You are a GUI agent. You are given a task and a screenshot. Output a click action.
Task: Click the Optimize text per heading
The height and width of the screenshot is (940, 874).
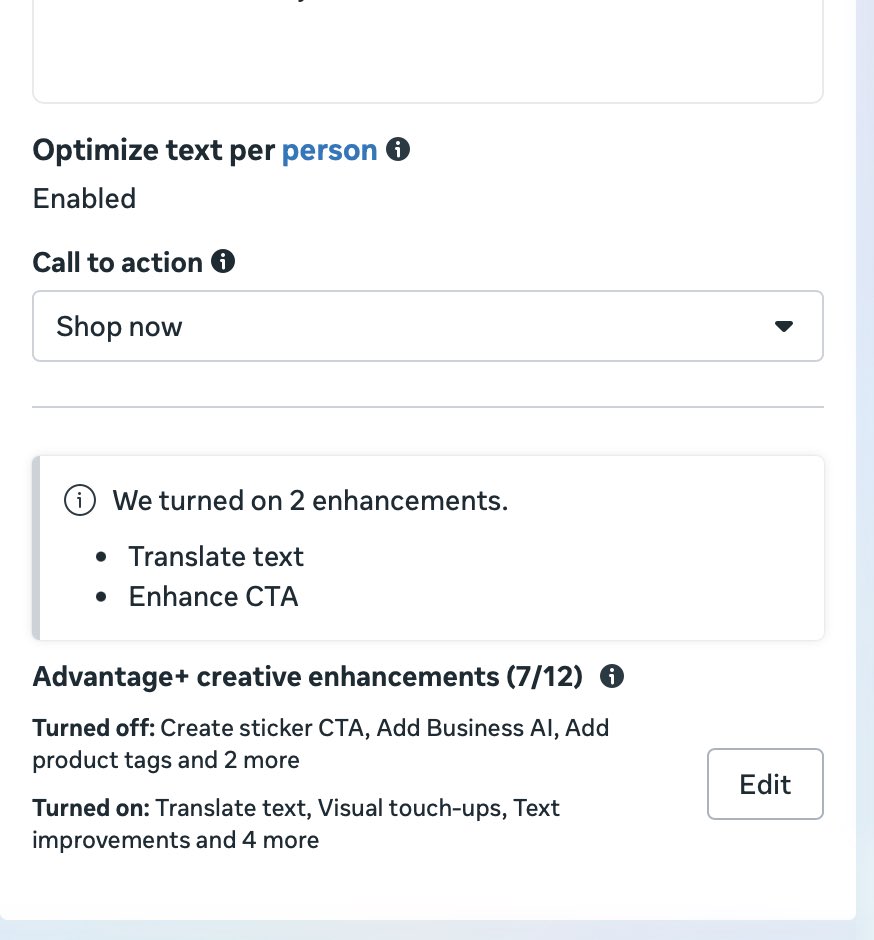pos(153,150)
